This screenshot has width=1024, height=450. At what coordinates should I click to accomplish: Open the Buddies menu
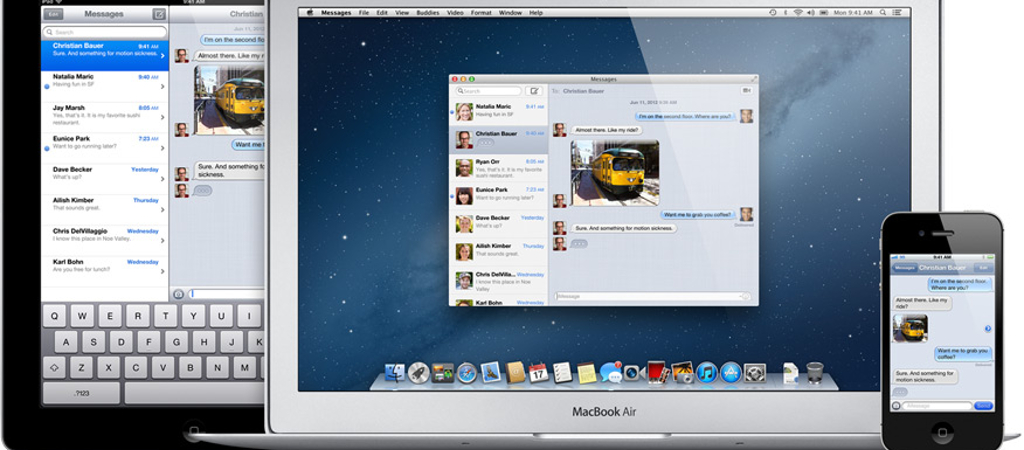(x=428, y=12)
